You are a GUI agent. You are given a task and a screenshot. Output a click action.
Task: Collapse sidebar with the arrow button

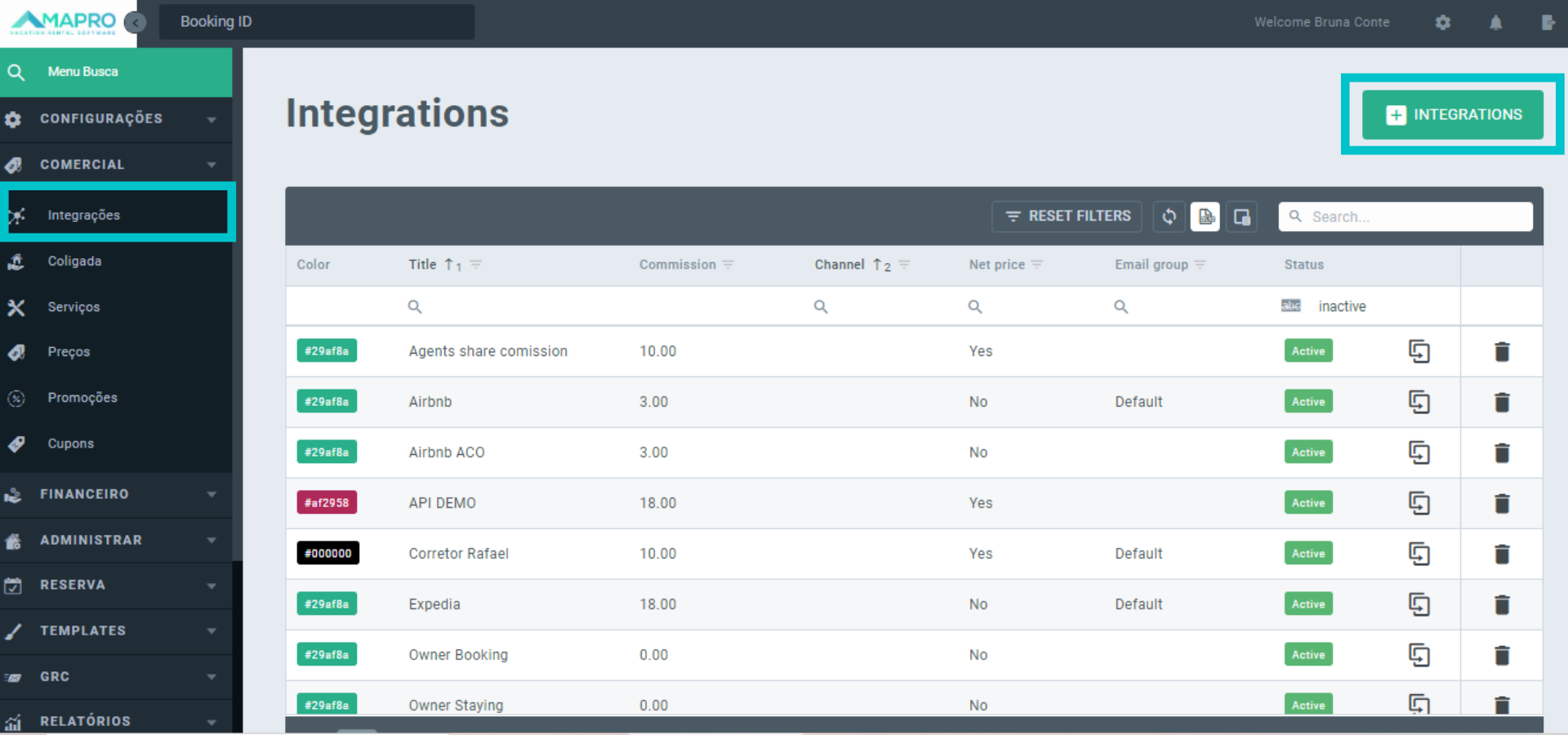click(x=136, y=23)
